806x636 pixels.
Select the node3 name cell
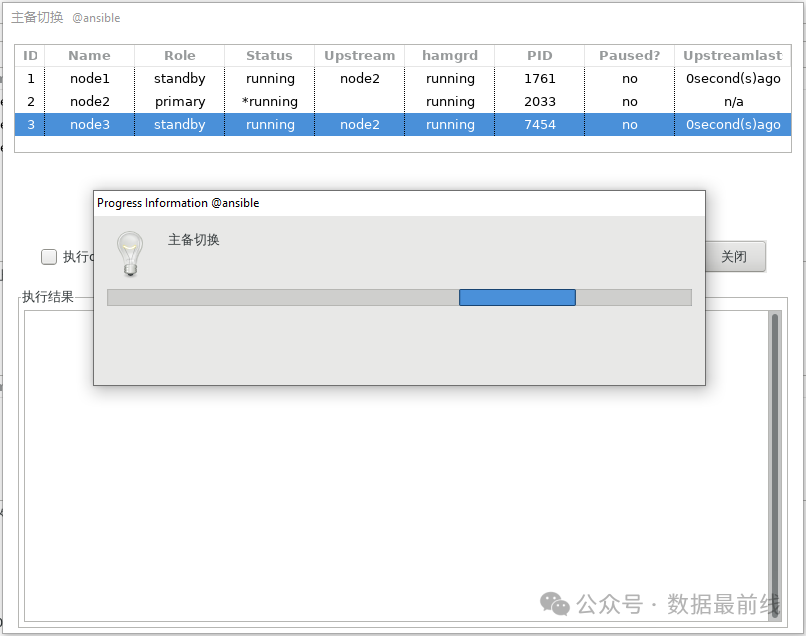coord(89,124)
